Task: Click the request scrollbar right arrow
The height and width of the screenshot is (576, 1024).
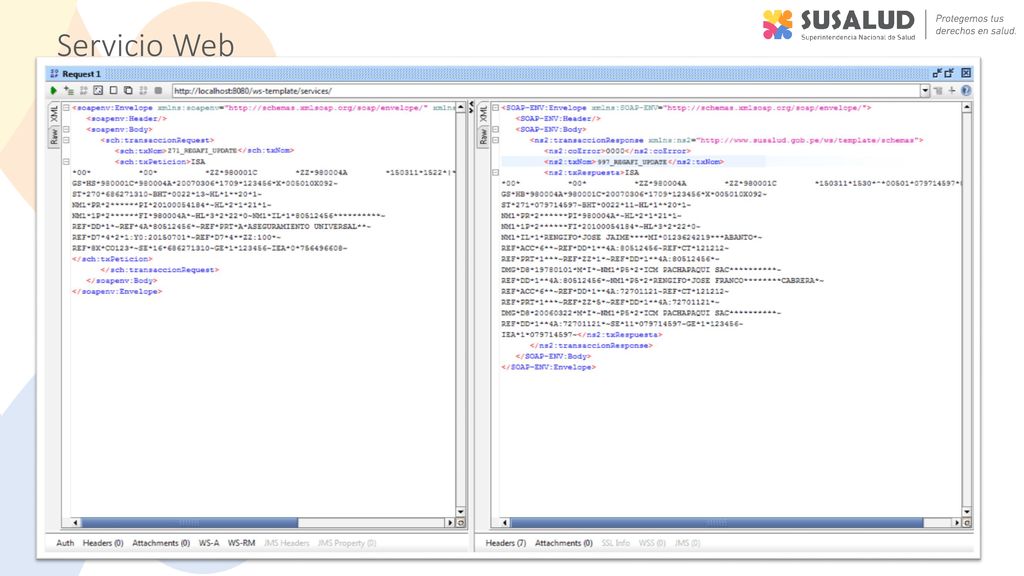Action: pyautogui.click(x=449, y=523)
